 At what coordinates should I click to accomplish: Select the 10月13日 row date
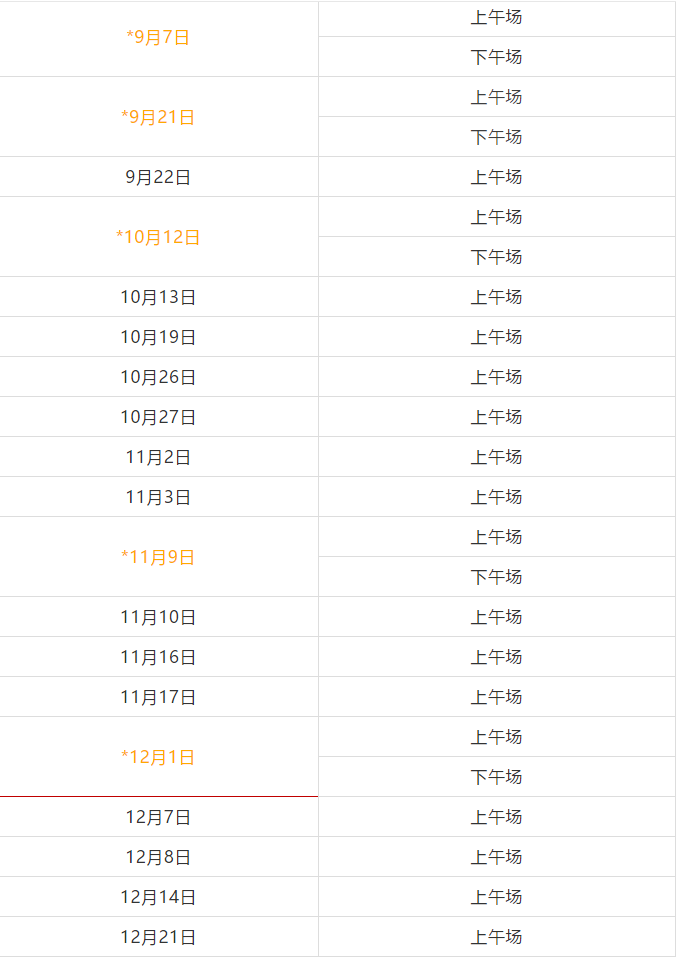coord(158,297)
